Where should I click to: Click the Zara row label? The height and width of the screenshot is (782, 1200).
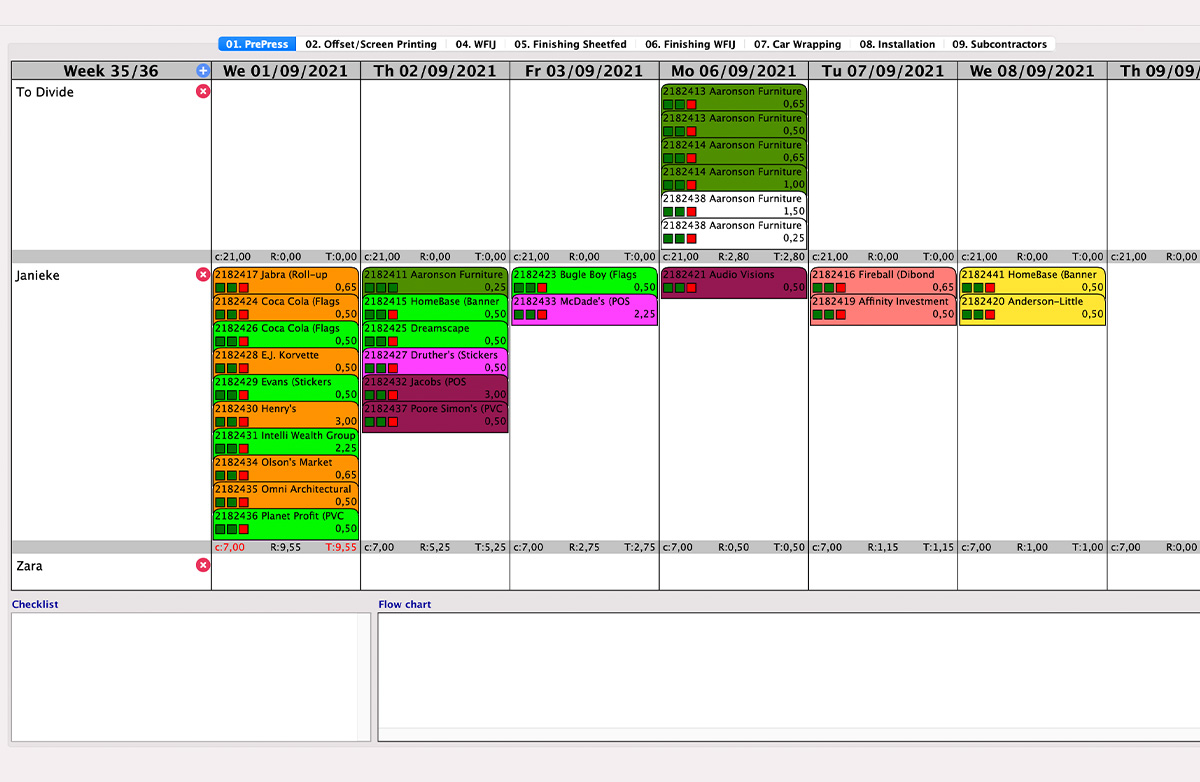[x=29, y=566]
